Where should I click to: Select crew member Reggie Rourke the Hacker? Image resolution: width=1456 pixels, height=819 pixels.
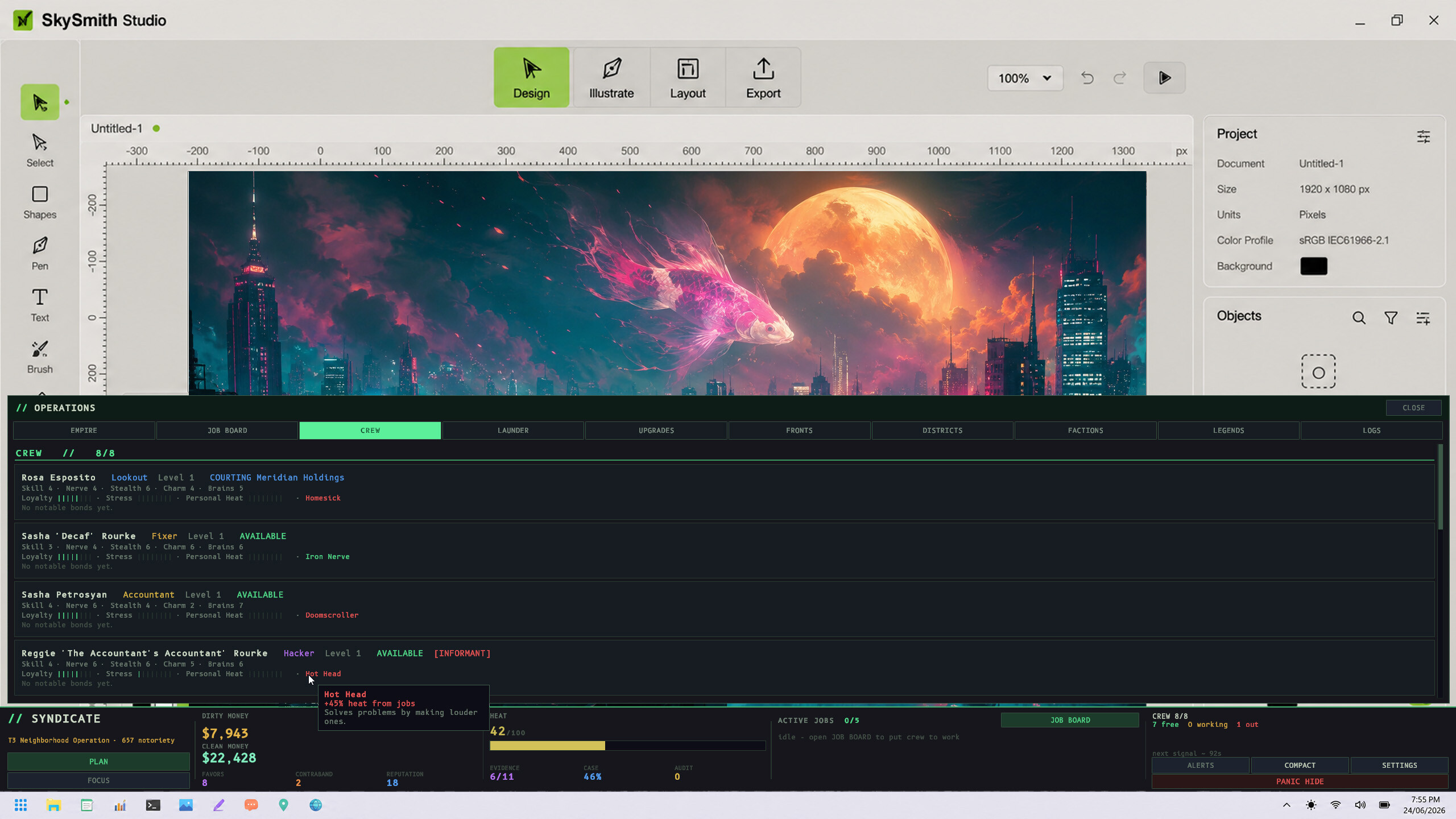pyautogui.click(x=724, y=668)
